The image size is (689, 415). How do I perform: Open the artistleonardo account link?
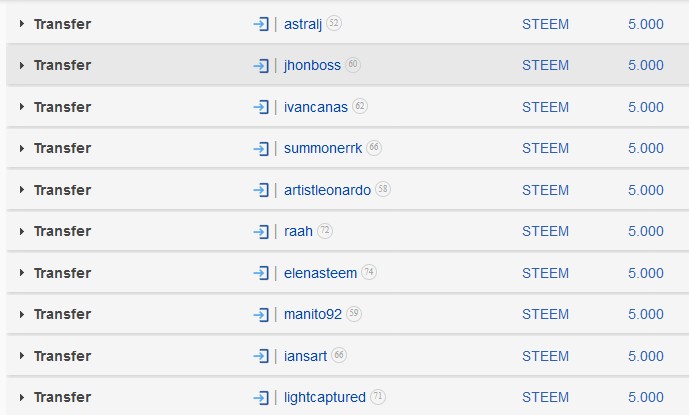[327, 190]
